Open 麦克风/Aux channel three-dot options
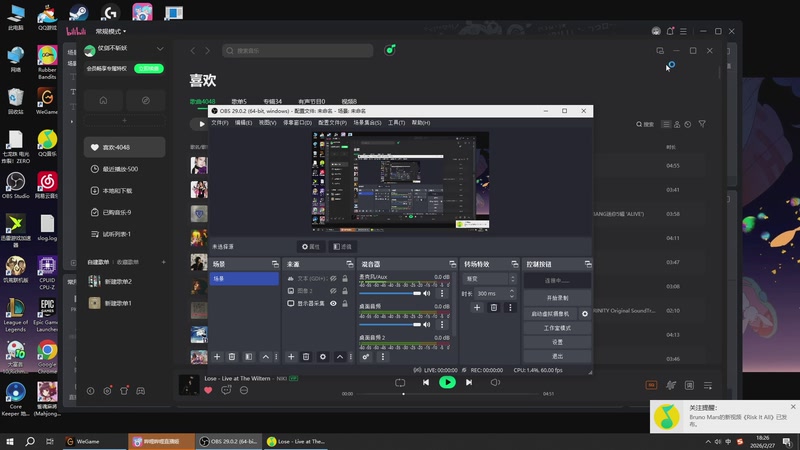The image size is (800, 450). 442,293
